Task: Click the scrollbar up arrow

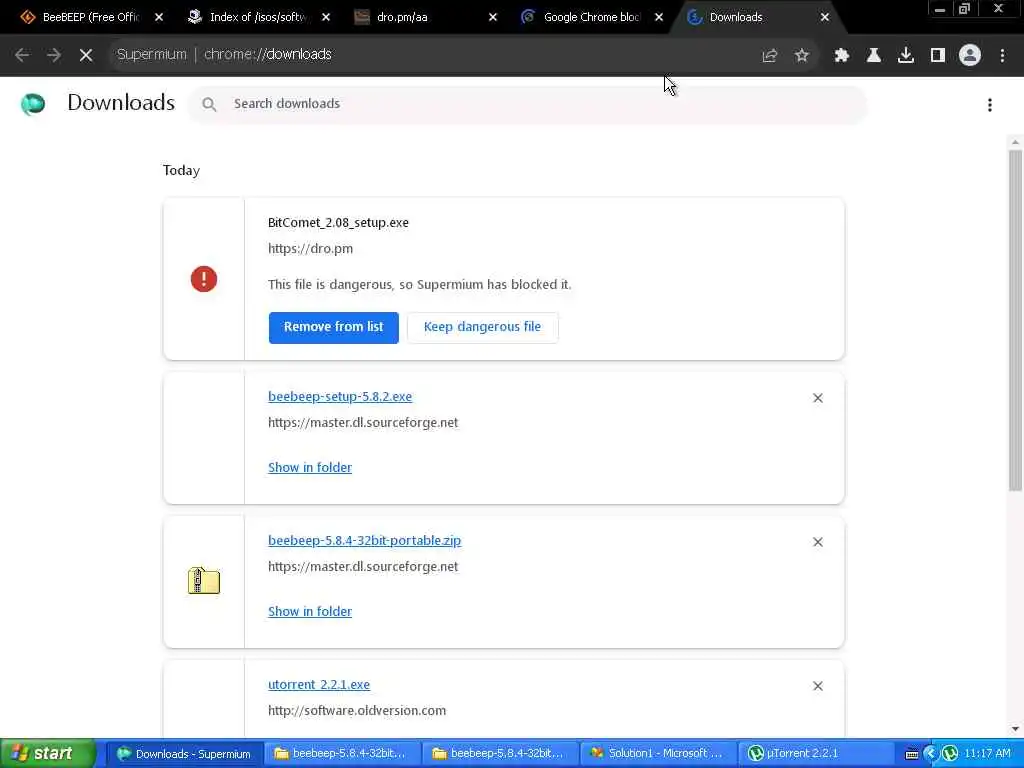Action: (x=1015, y=142)
